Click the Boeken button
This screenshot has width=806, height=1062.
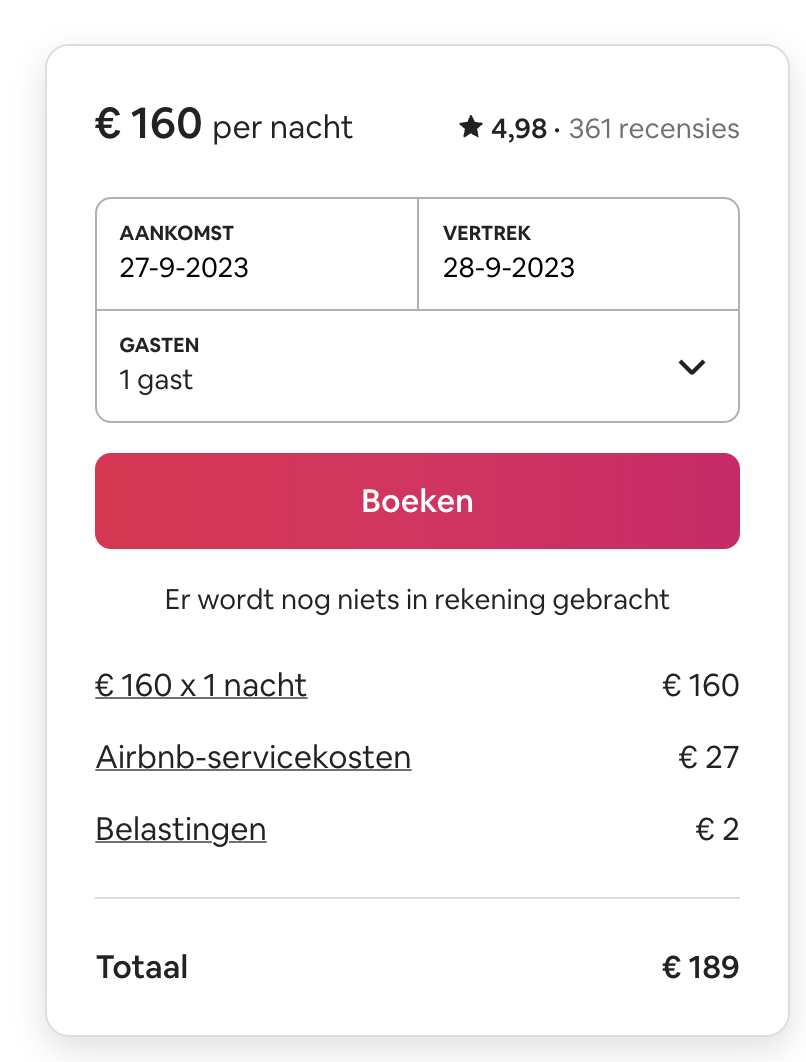pyautogui.click(x=417, y=501)
